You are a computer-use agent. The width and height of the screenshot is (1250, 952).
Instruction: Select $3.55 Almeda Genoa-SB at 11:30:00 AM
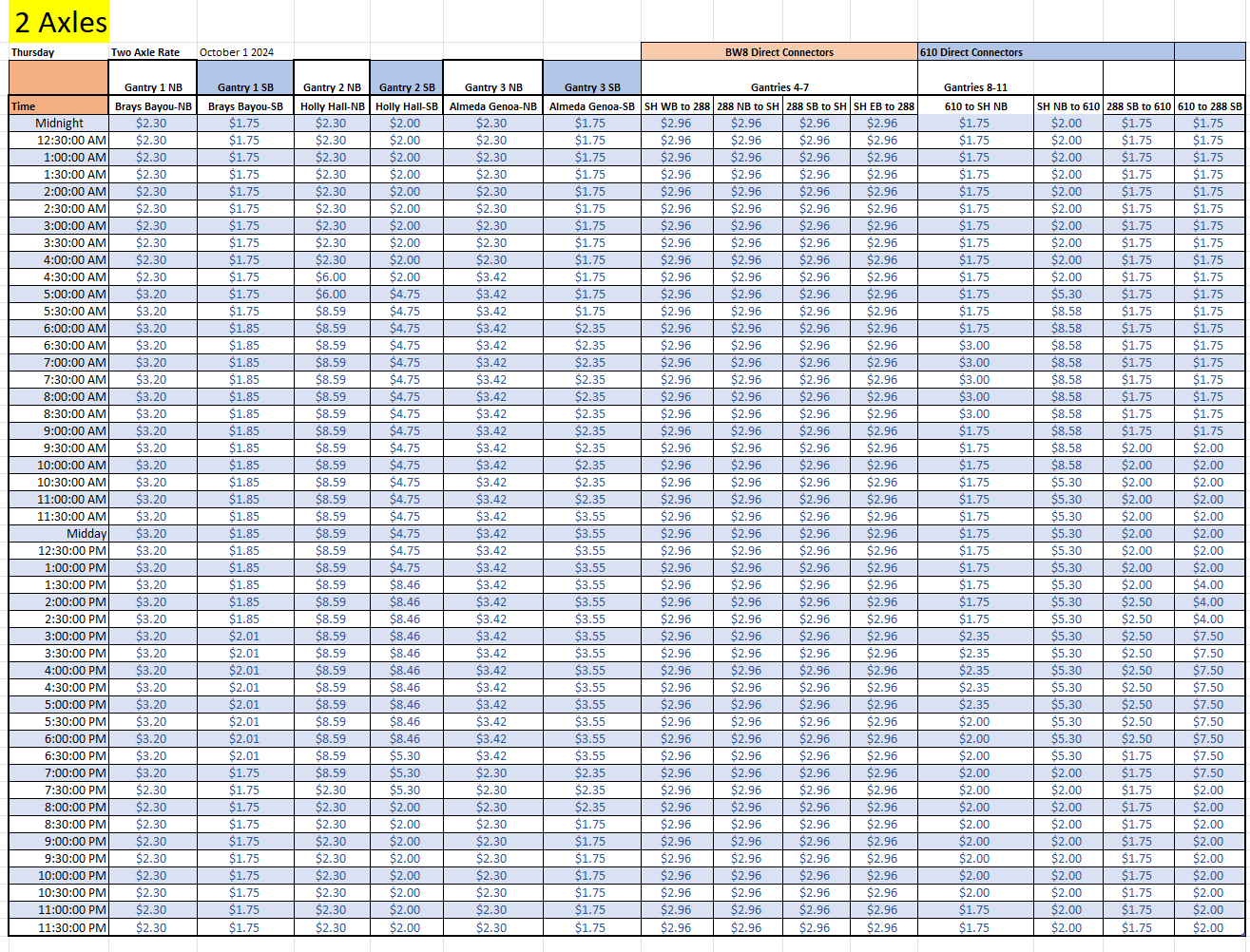pyautogui.click(x=591, y=517)
